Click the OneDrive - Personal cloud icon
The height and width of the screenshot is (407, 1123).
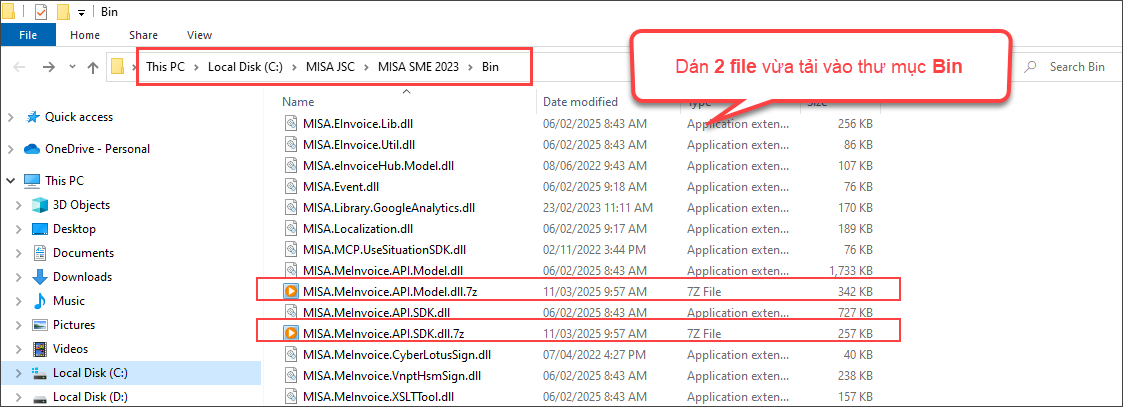[x=32, y=149]
